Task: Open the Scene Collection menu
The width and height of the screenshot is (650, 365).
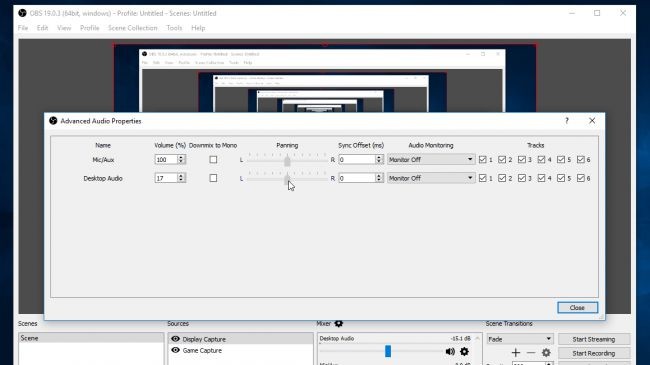Action: coord(133,28)
